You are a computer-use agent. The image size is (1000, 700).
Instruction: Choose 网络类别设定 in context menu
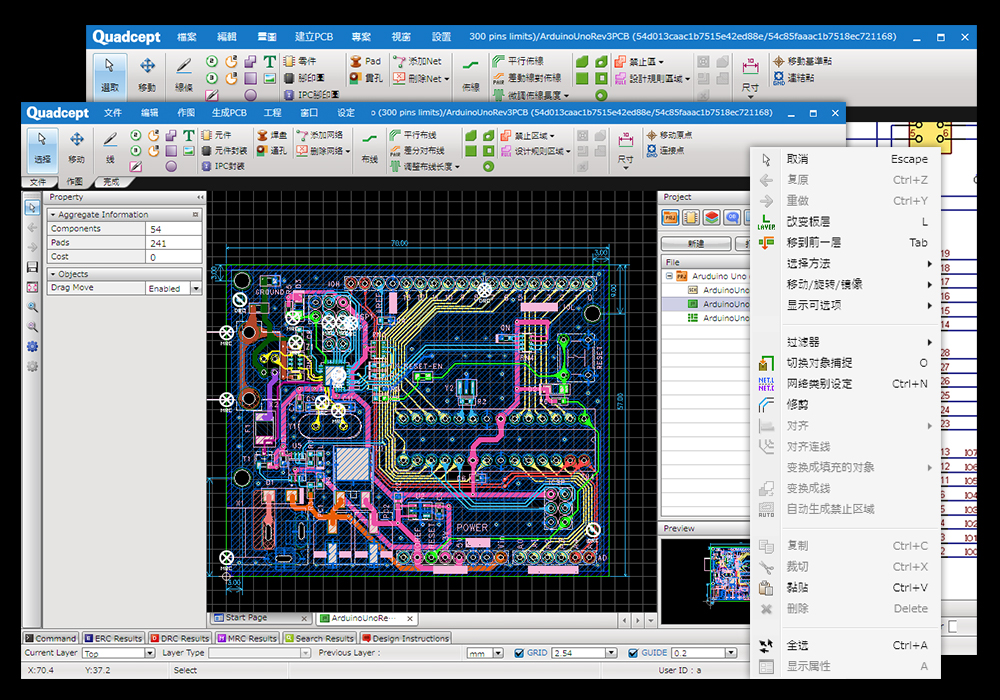[x=846, y=384]
